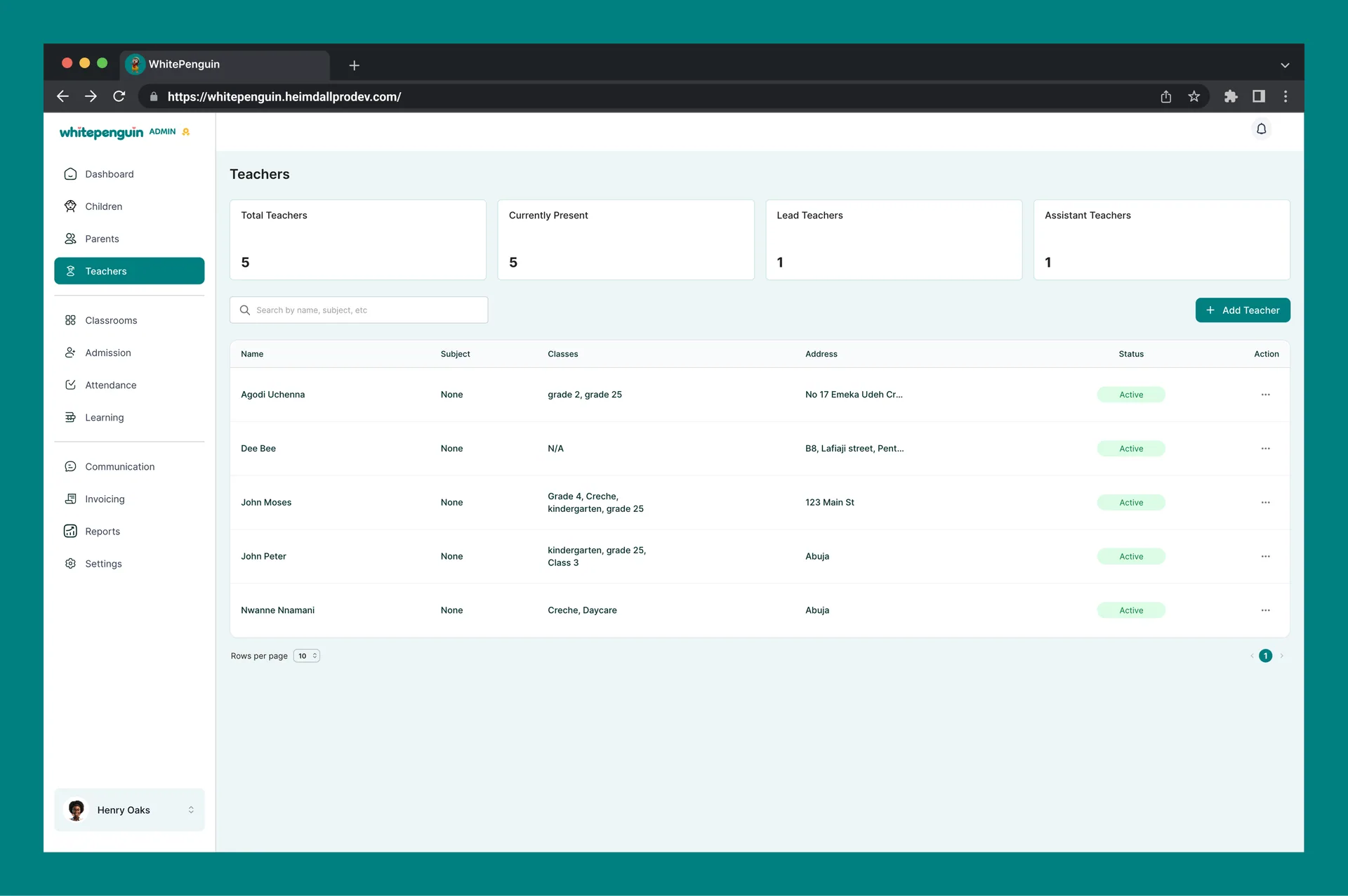Select the WhitePenguin browser tab
1348x896 pixels.
(225, 65)
